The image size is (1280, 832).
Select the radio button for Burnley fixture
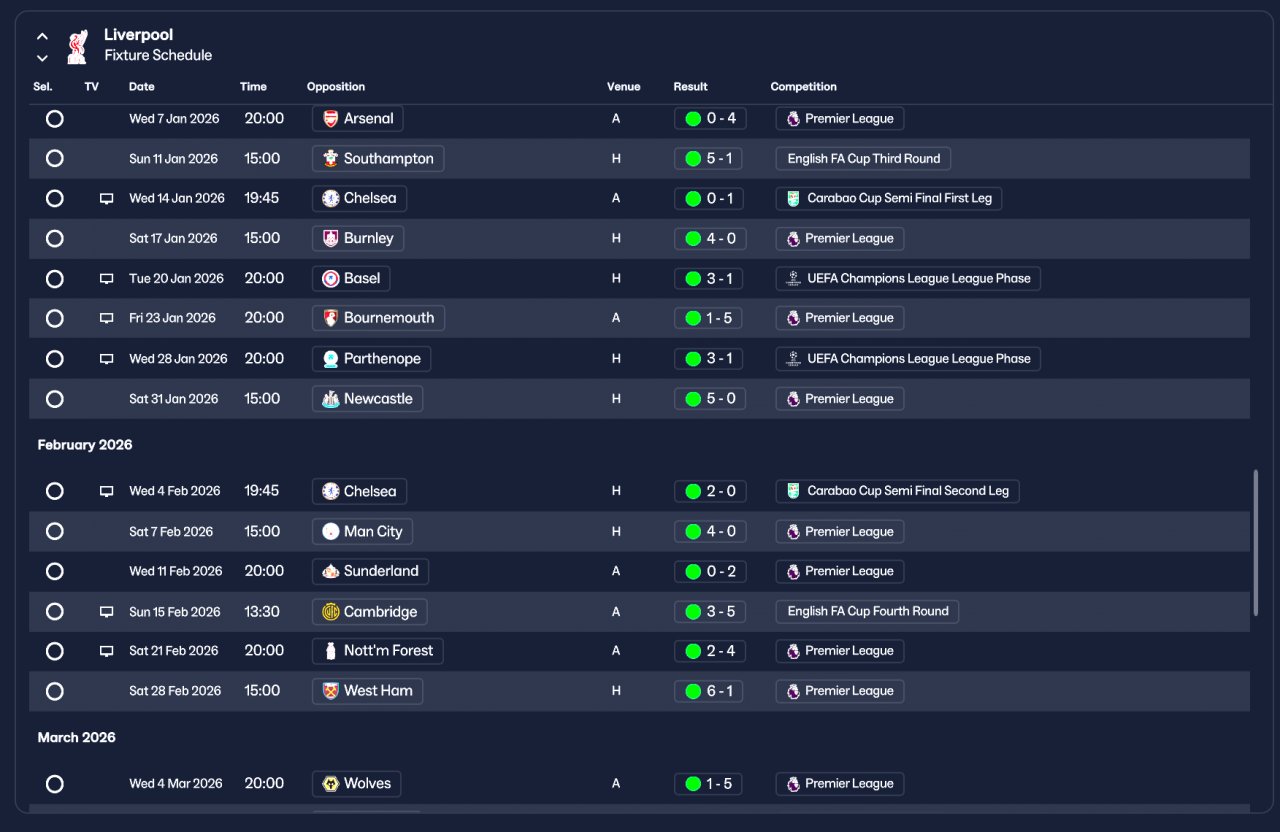pyautogui.click(x=55, y=239)
